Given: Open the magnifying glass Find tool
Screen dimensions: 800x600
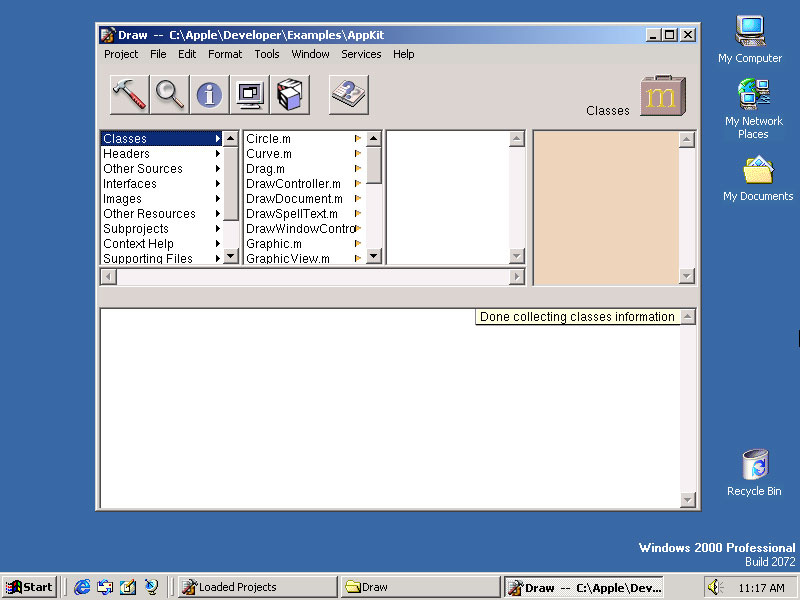Looking at the screenshot, I should [169, 95].
